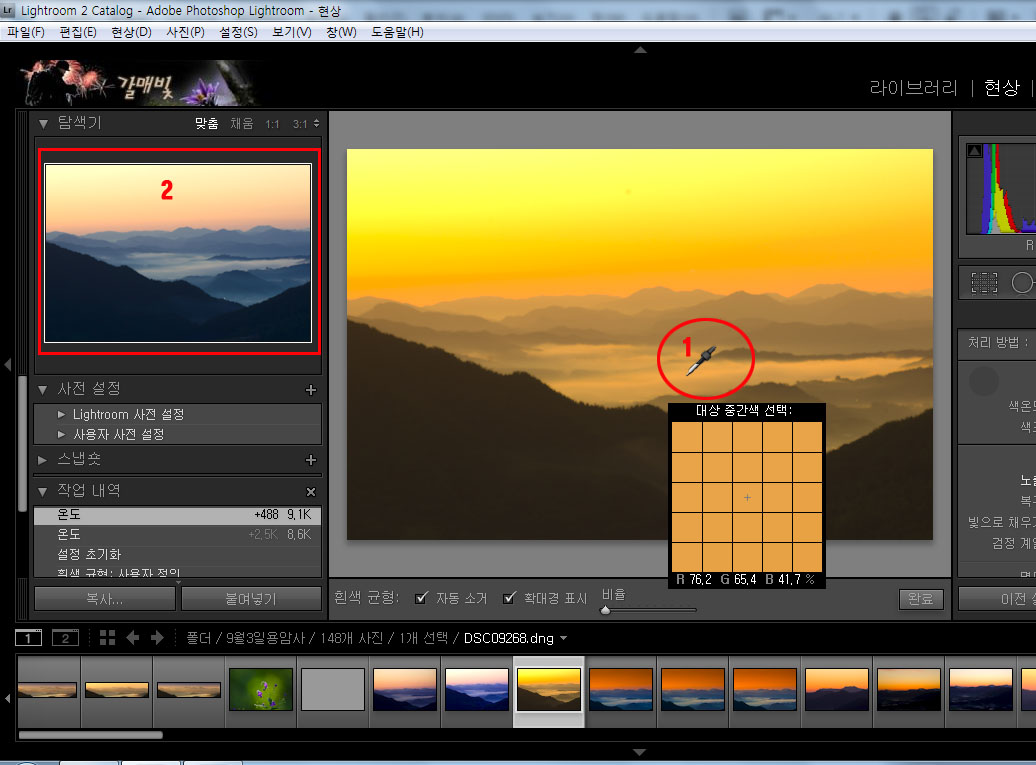The width and height of the screenshot is (1036, 765).
Task: Expand the Lightroom 사전 설정 folder
Action: coord(62,414)
